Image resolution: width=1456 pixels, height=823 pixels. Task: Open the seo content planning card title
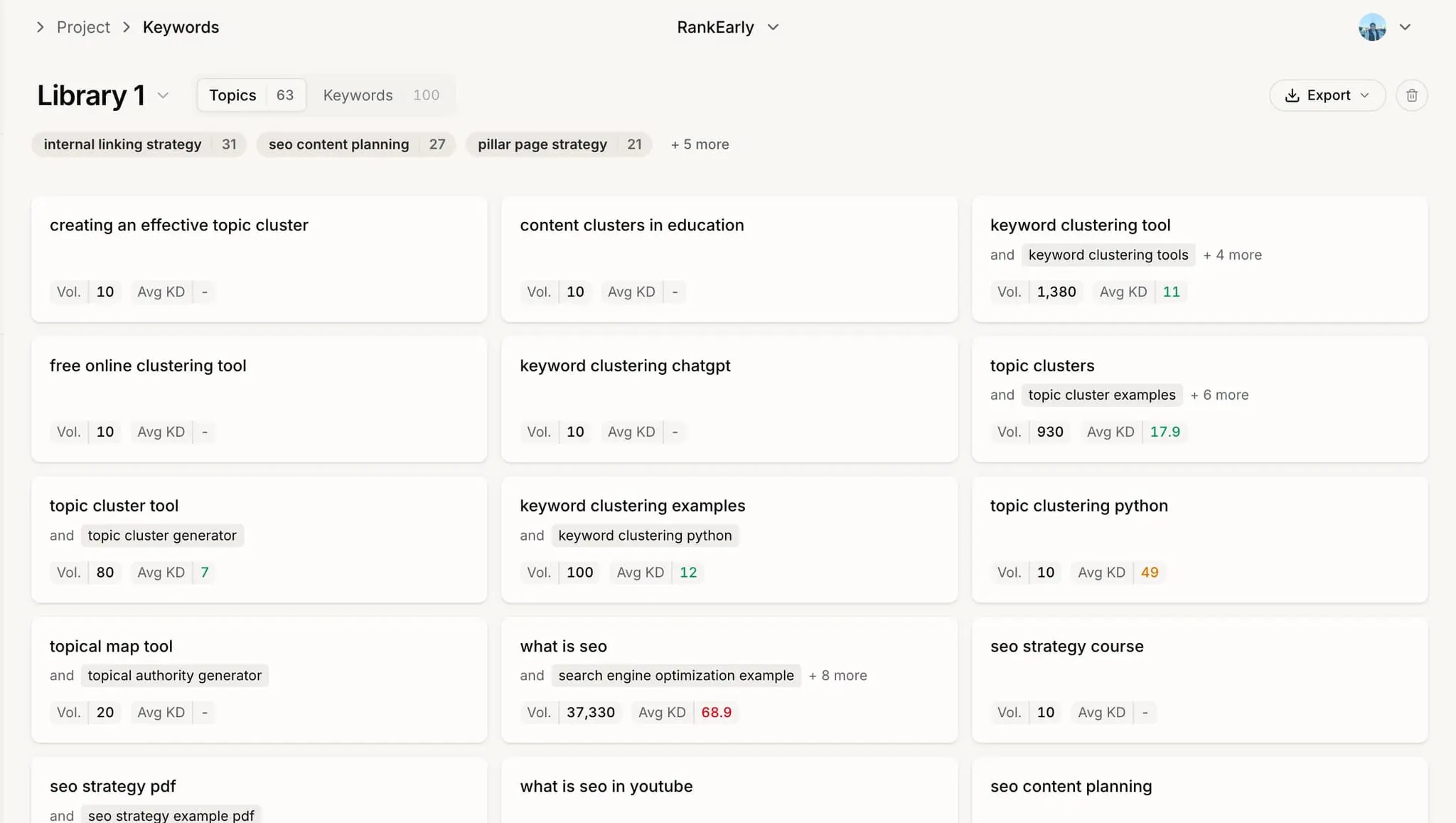[1071, 787]
